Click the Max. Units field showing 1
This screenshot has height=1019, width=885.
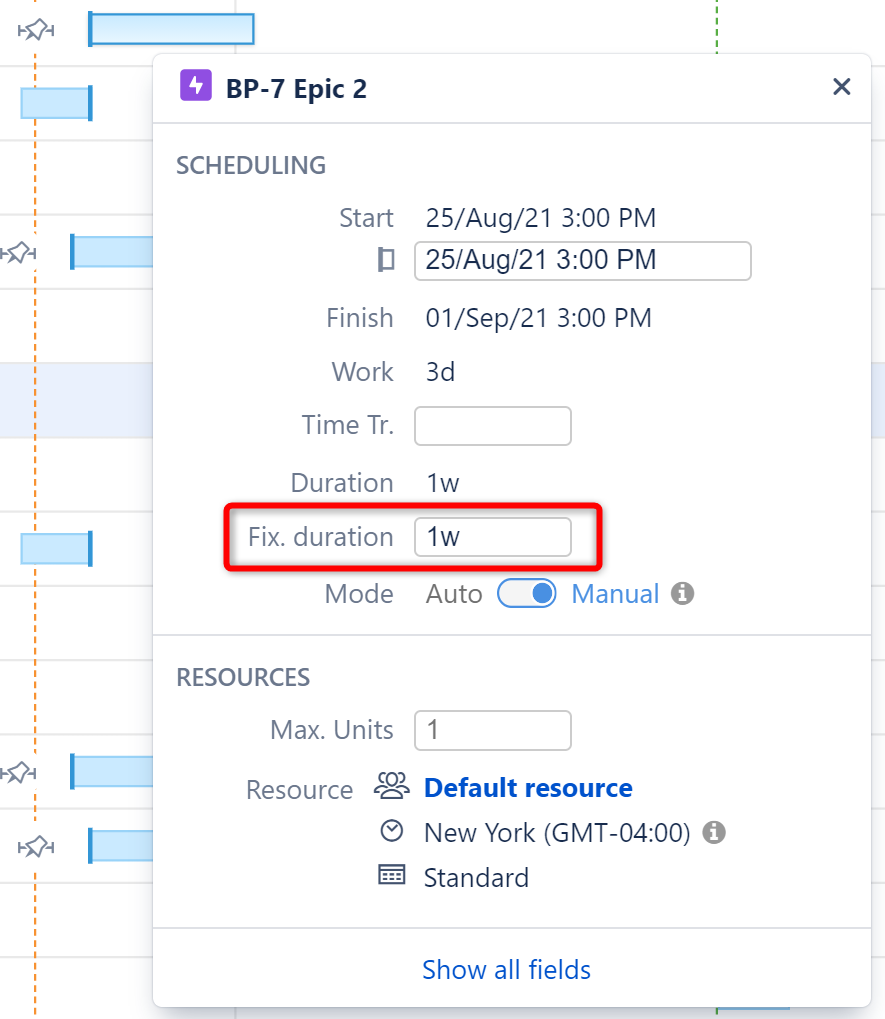point(492,730)
